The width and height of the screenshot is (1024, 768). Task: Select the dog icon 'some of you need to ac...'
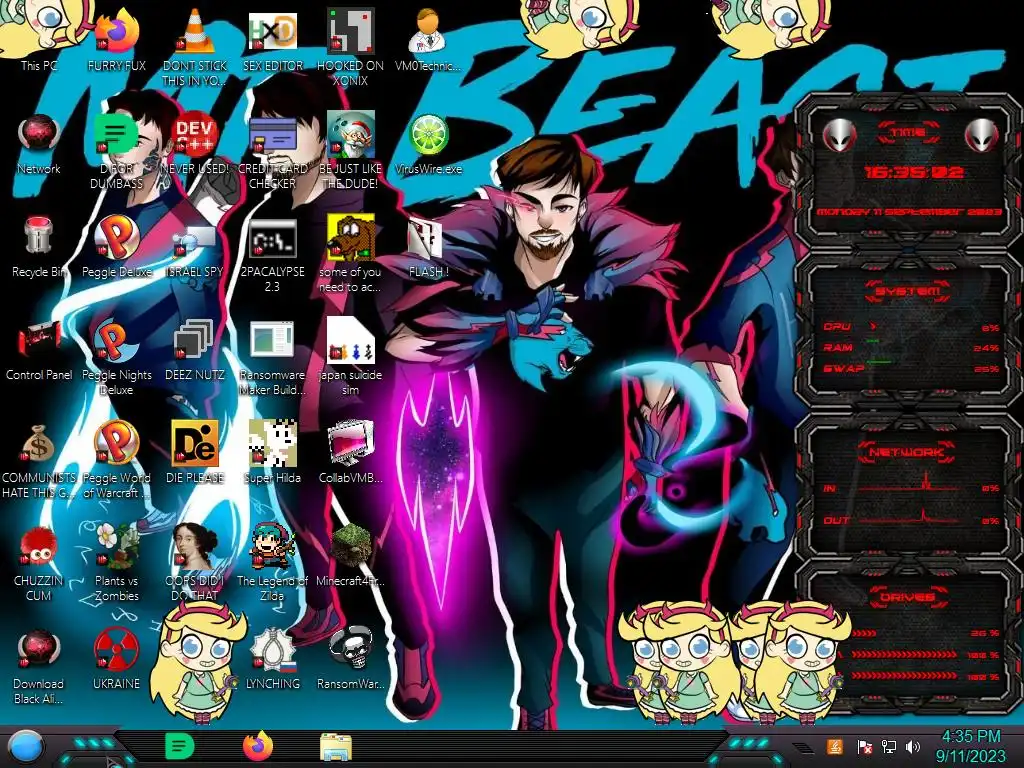pos(350,253)
